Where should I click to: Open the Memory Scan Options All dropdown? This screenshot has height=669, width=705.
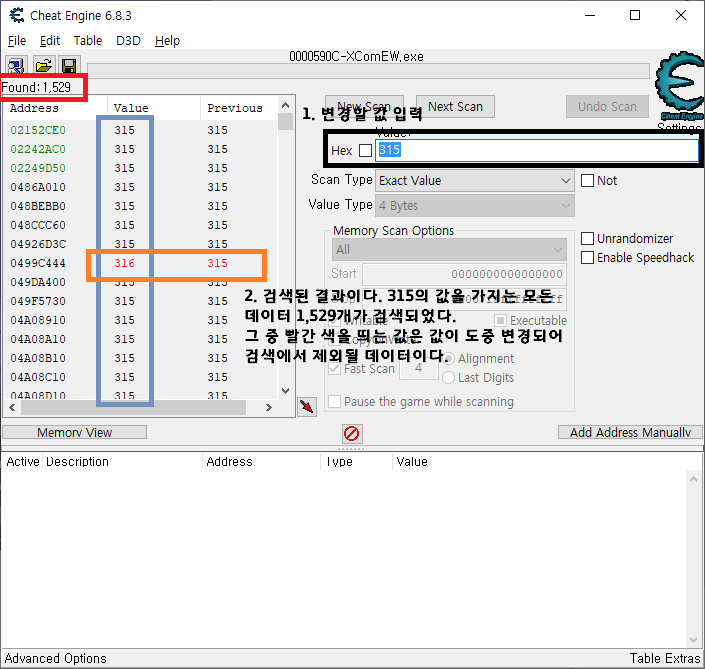point(449,250)
